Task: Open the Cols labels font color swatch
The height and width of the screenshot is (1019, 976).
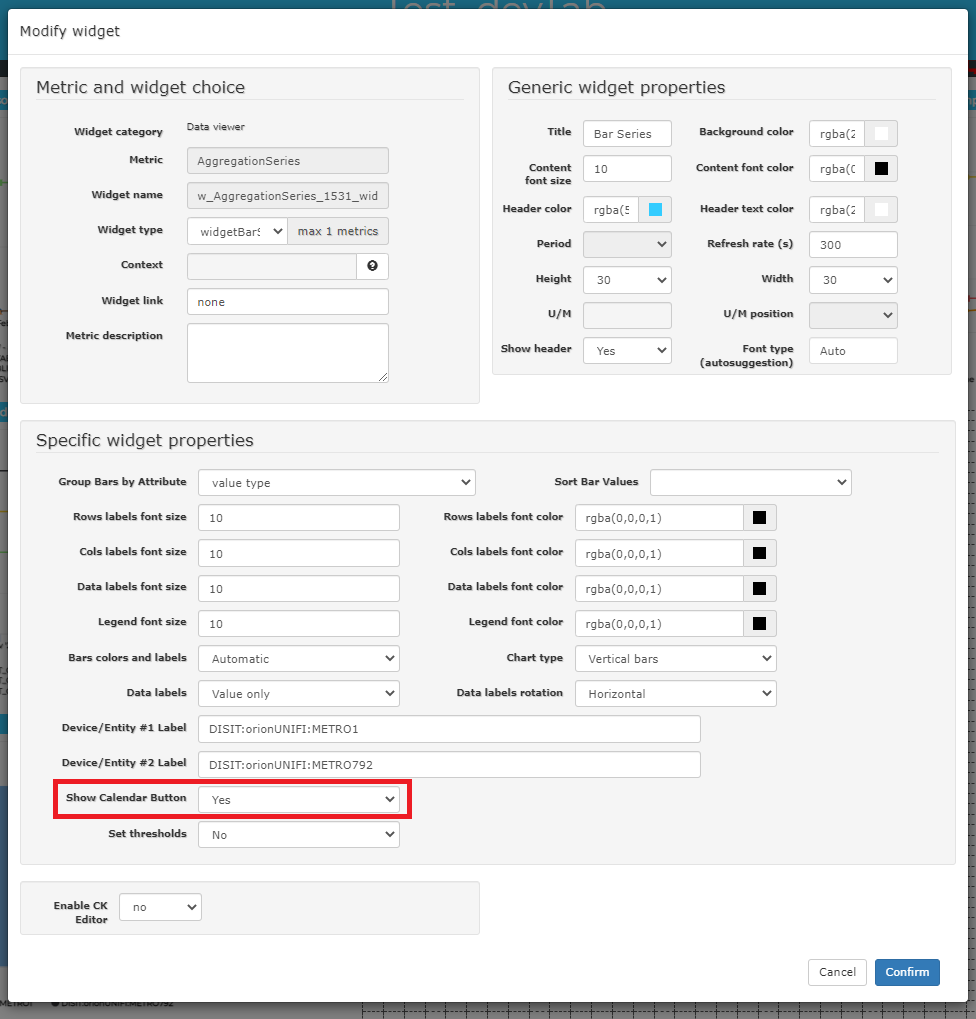Action: click(x=759, y=553)
